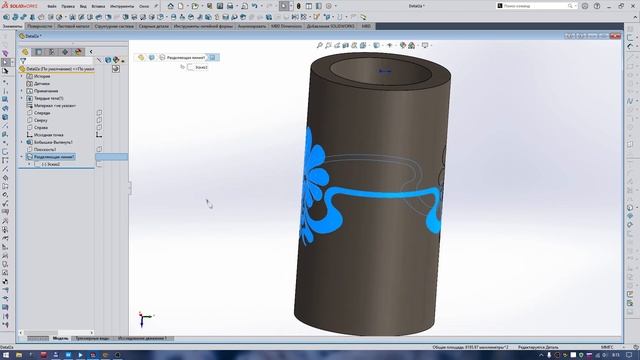Toggle visibility of Плоскость1 in display pane
This screenshot has height=360, width=640.
pos(99,149)
